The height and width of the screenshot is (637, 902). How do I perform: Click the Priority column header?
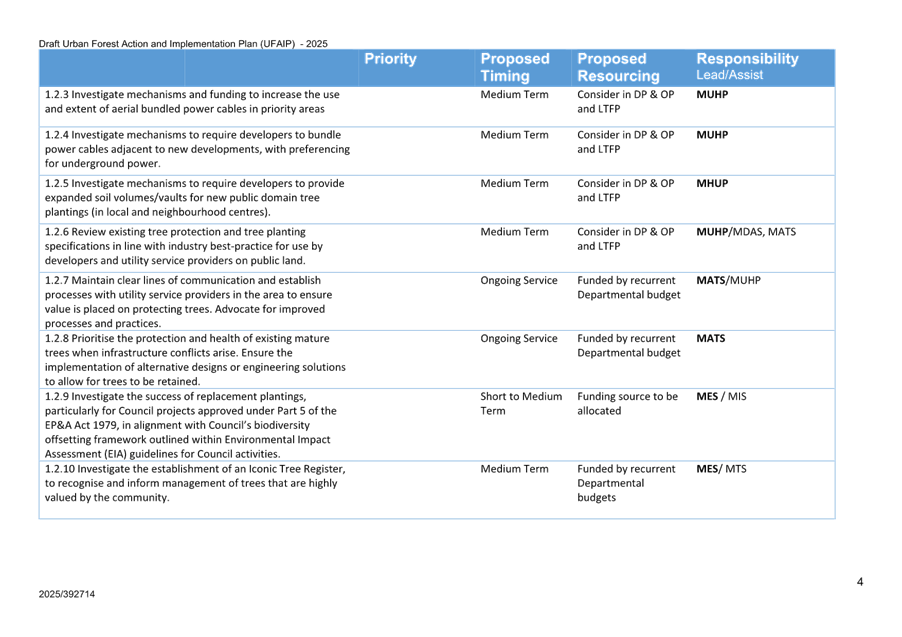click(390, 60)
